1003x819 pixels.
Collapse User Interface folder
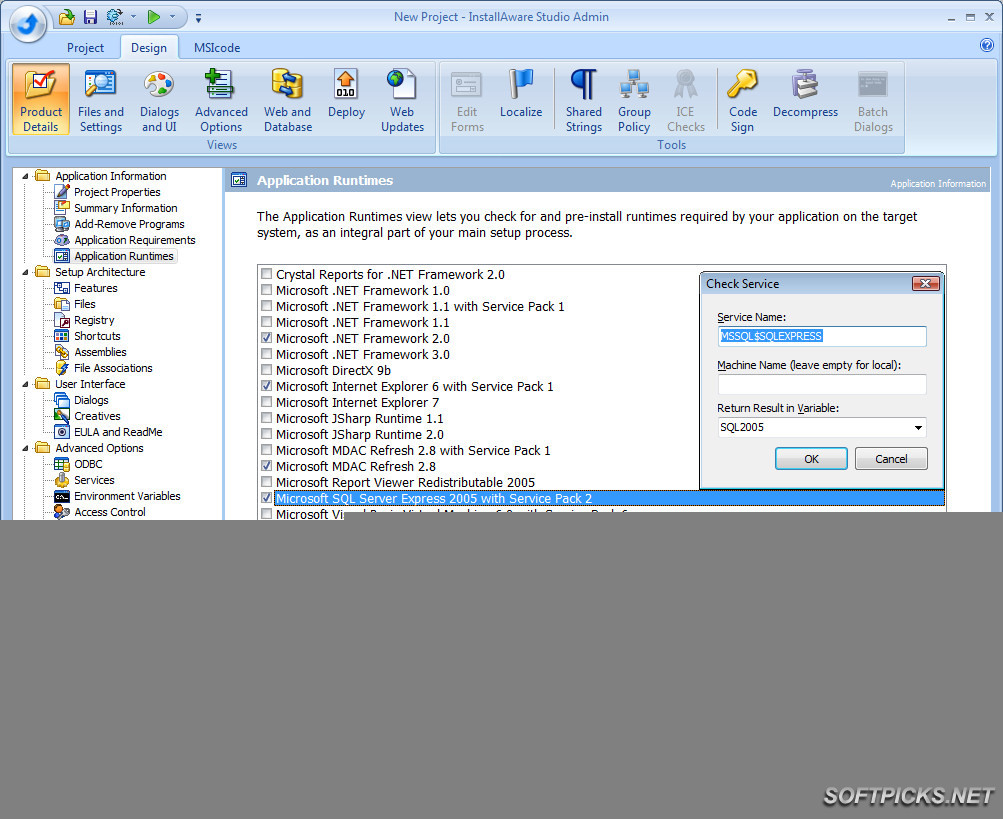point(25,384)
